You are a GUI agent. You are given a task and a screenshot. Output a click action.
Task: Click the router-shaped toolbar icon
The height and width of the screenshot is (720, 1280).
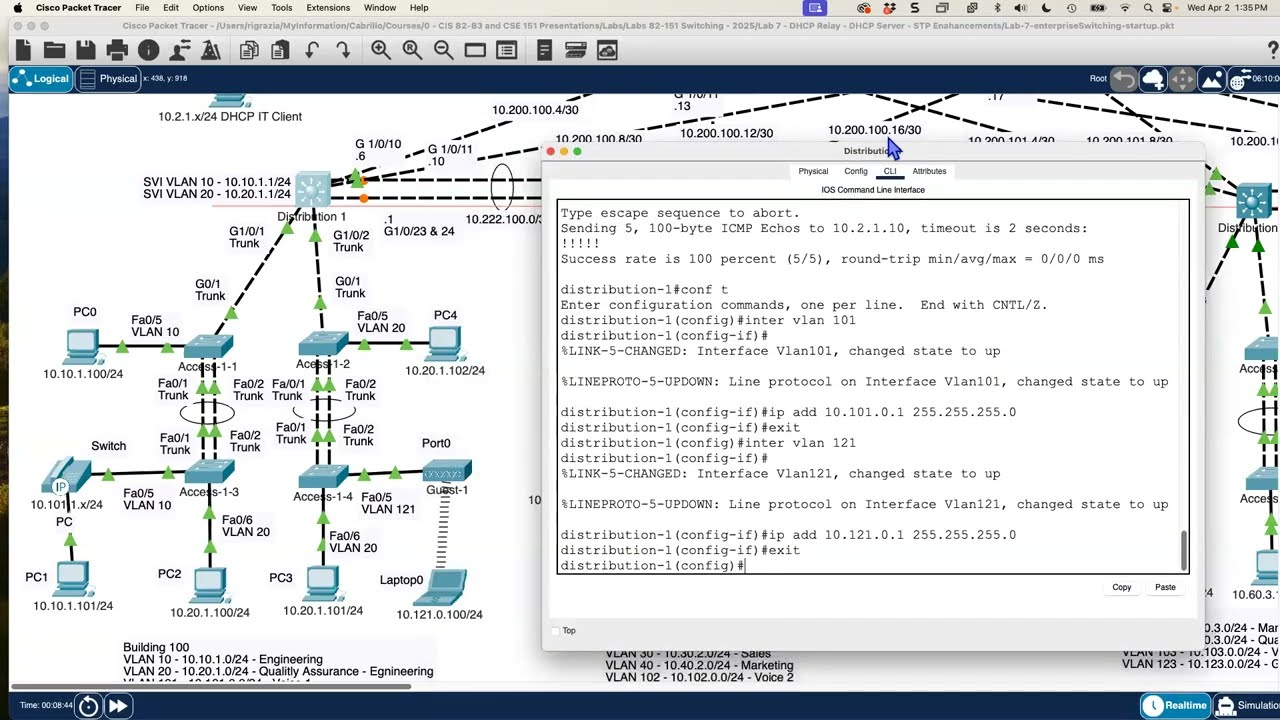575,49
